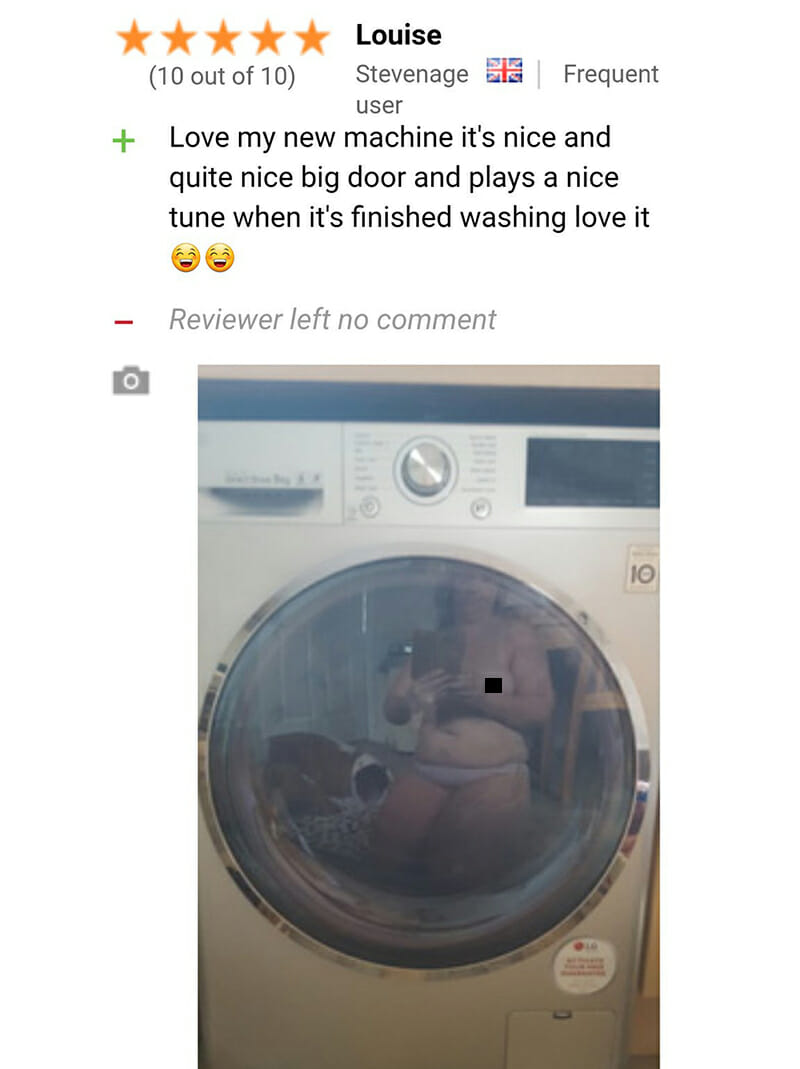Click the grey camera photo icon

(x=131, y=380)
